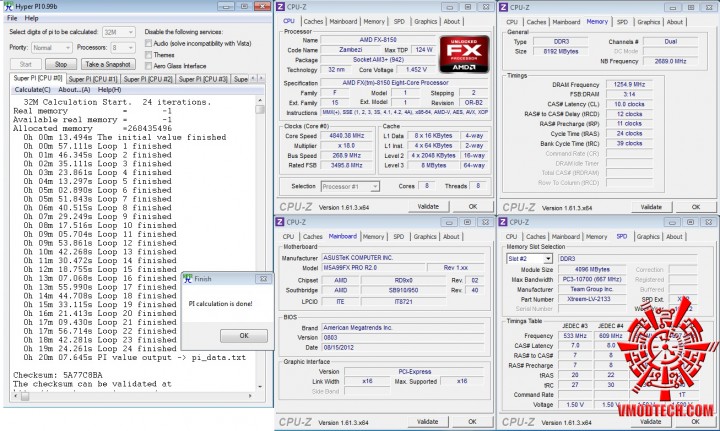Viewport: 720px width, 431px height.
Task: Click the CAS# Latency value 10.0 clocks
Action: point(629,104)
